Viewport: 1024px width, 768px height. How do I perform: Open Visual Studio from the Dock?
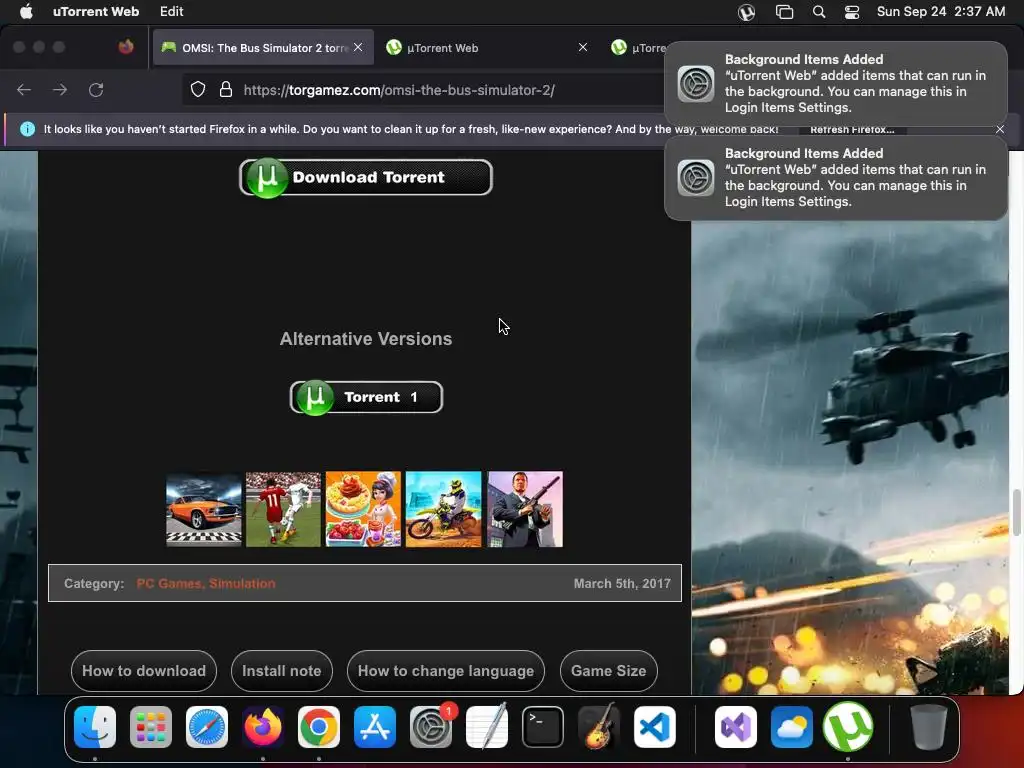[x=736, y=727]
